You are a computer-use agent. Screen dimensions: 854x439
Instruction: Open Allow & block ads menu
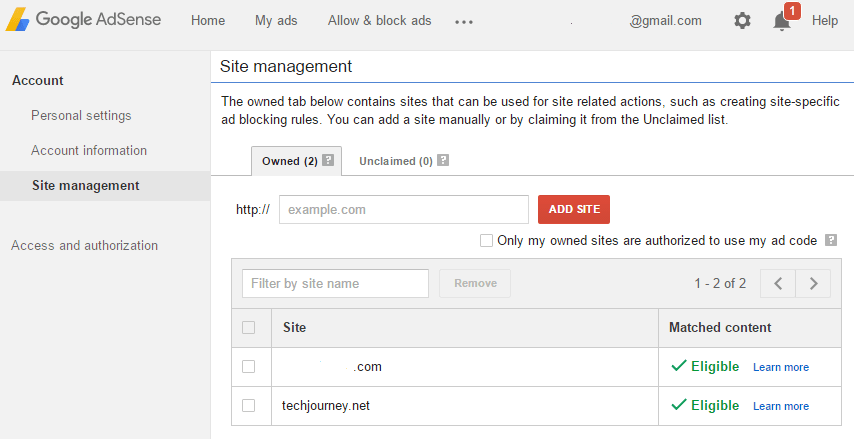[x=380, y=21]
